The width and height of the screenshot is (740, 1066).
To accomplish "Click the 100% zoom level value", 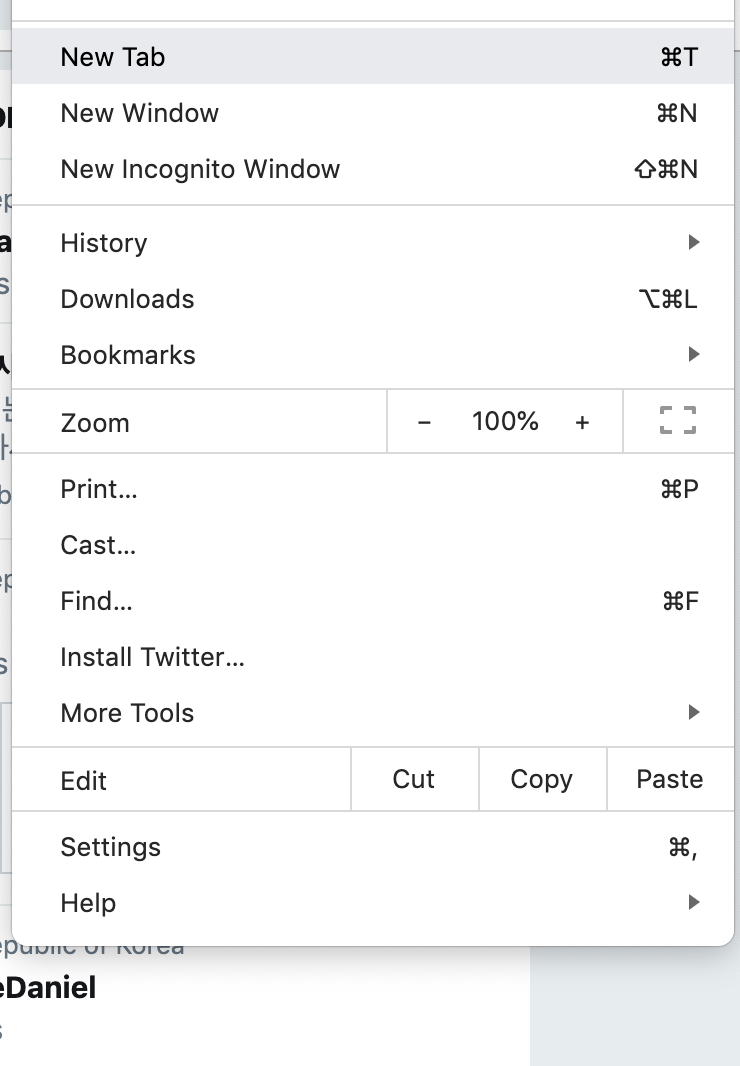I will [x=505, y=422].
